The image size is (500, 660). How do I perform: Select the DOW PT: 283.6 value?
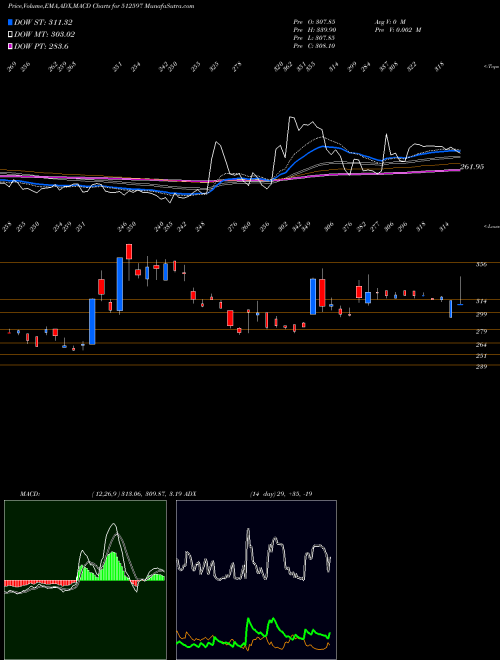click(x=41, y=46)
